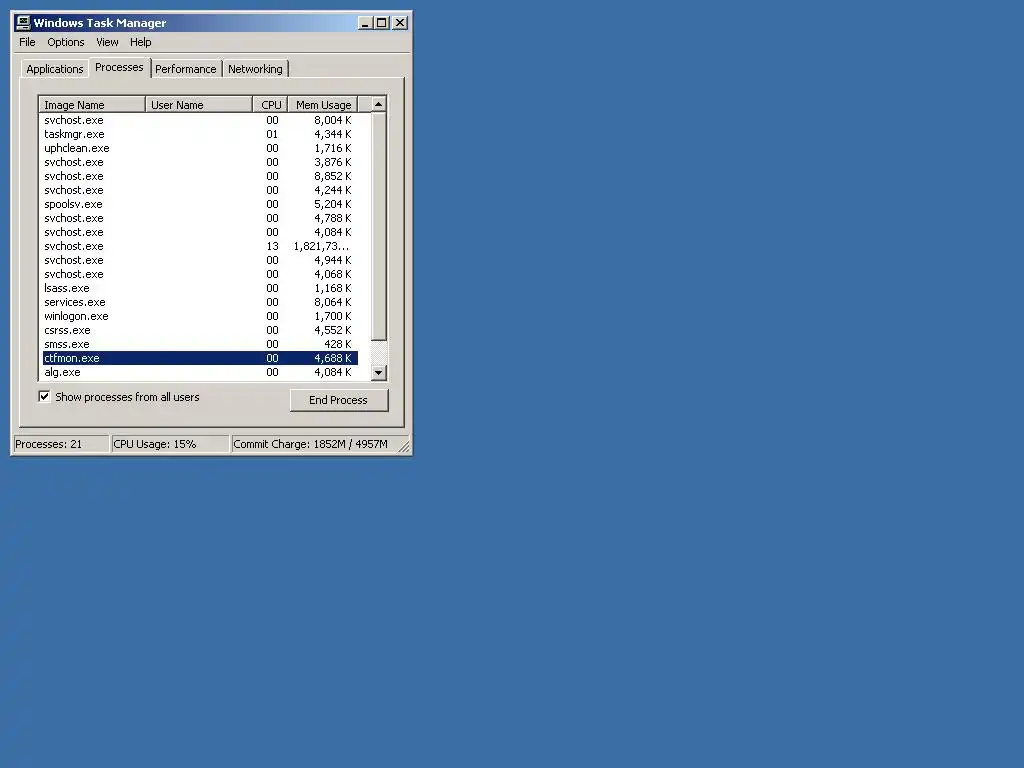Screen dimensions: 1024x768
Task: Select the lsass.exe process
Action: tap(200, 288)
